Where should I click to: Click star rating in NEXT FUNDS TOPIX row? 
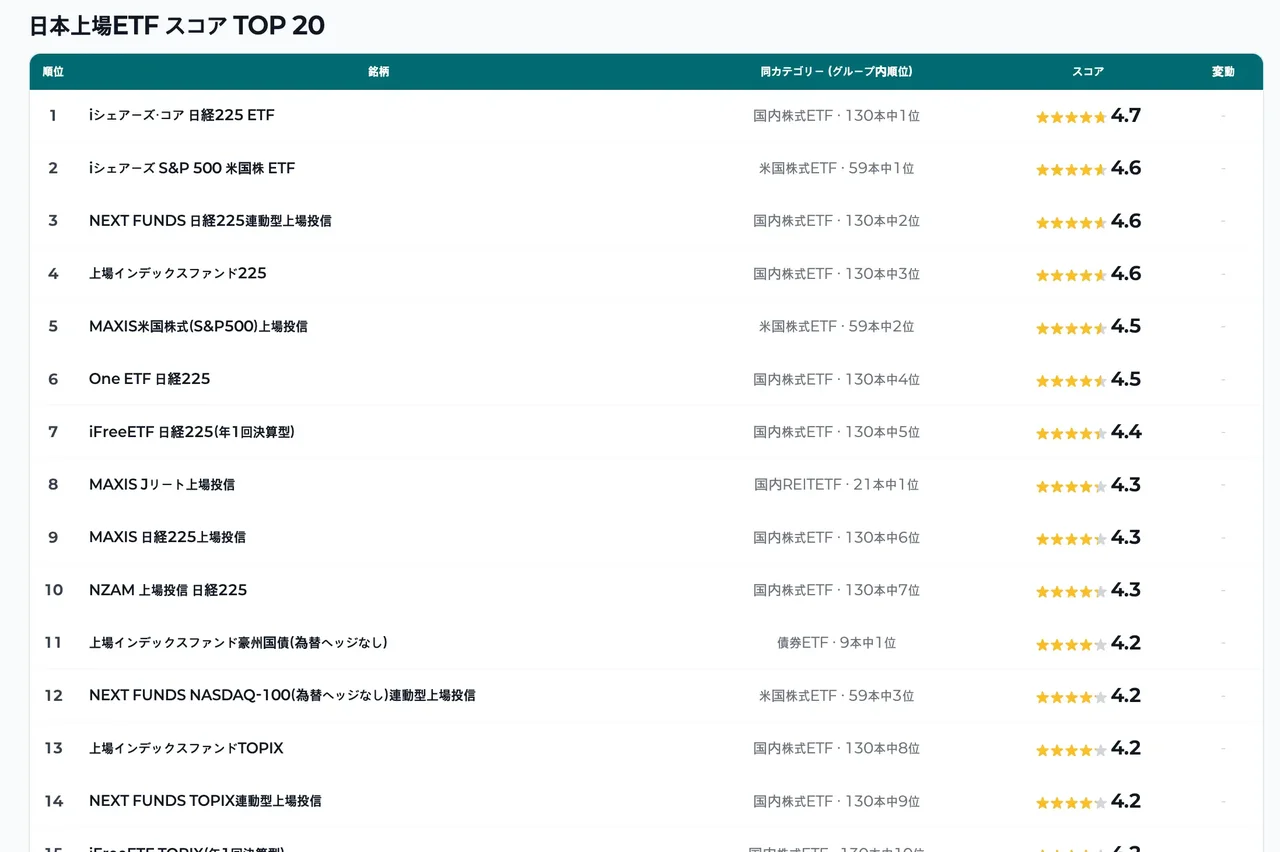pos(1071,802)
